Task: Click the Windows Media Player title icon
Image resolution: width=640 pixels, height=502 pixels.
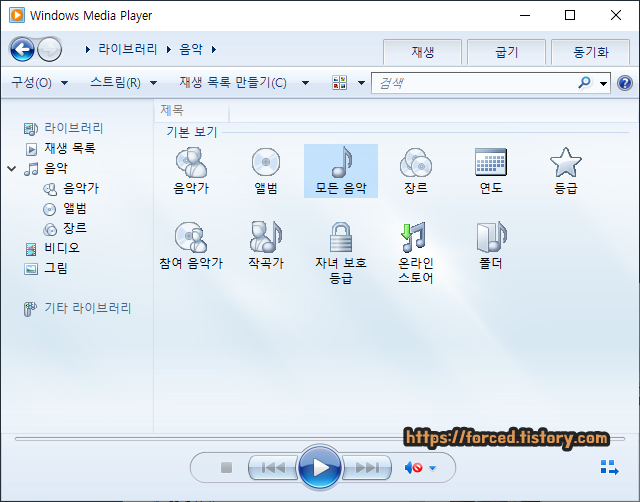Action: tap(17, 16)
